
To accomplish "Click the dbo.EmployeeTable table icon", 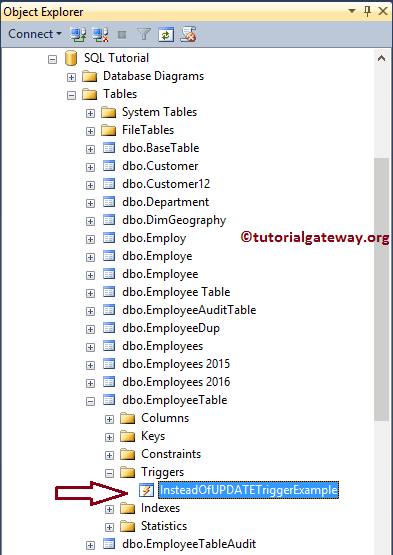I will click(109, 400).
